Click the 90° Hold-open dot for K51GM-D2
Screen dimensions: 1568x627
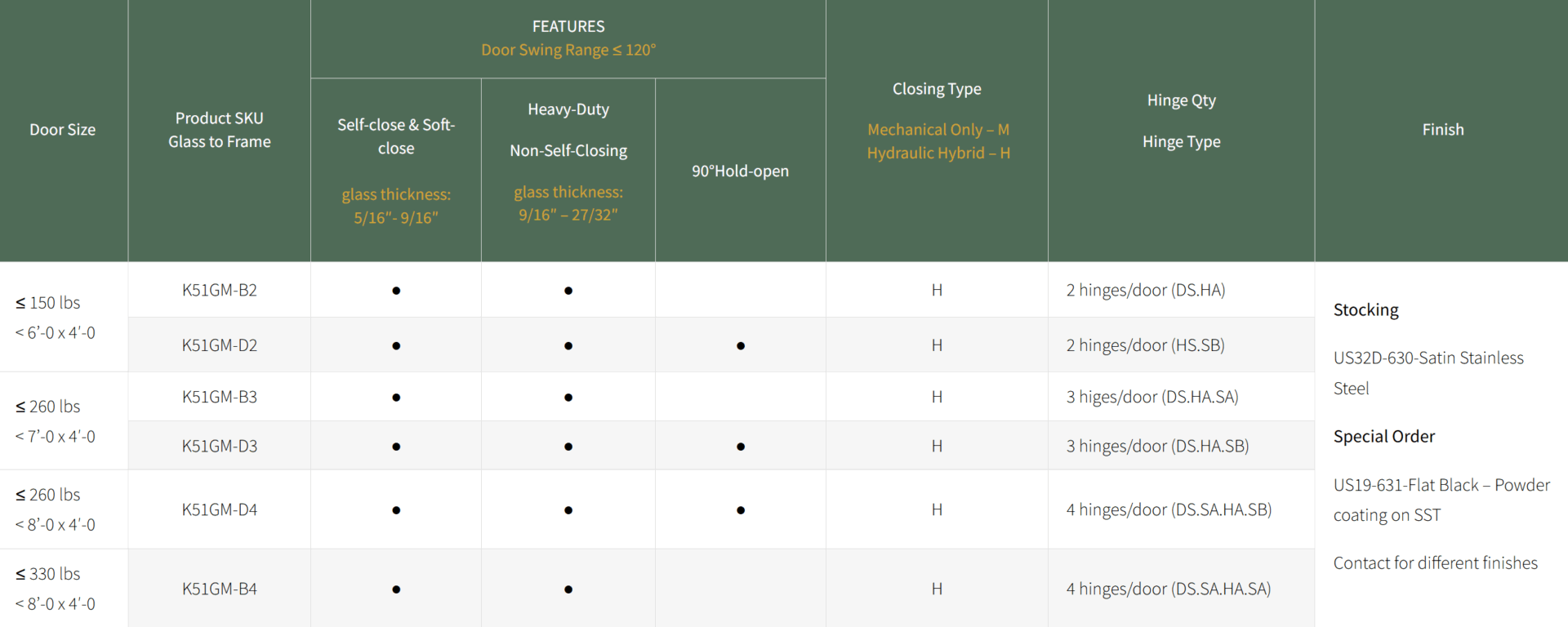point(740,346)
